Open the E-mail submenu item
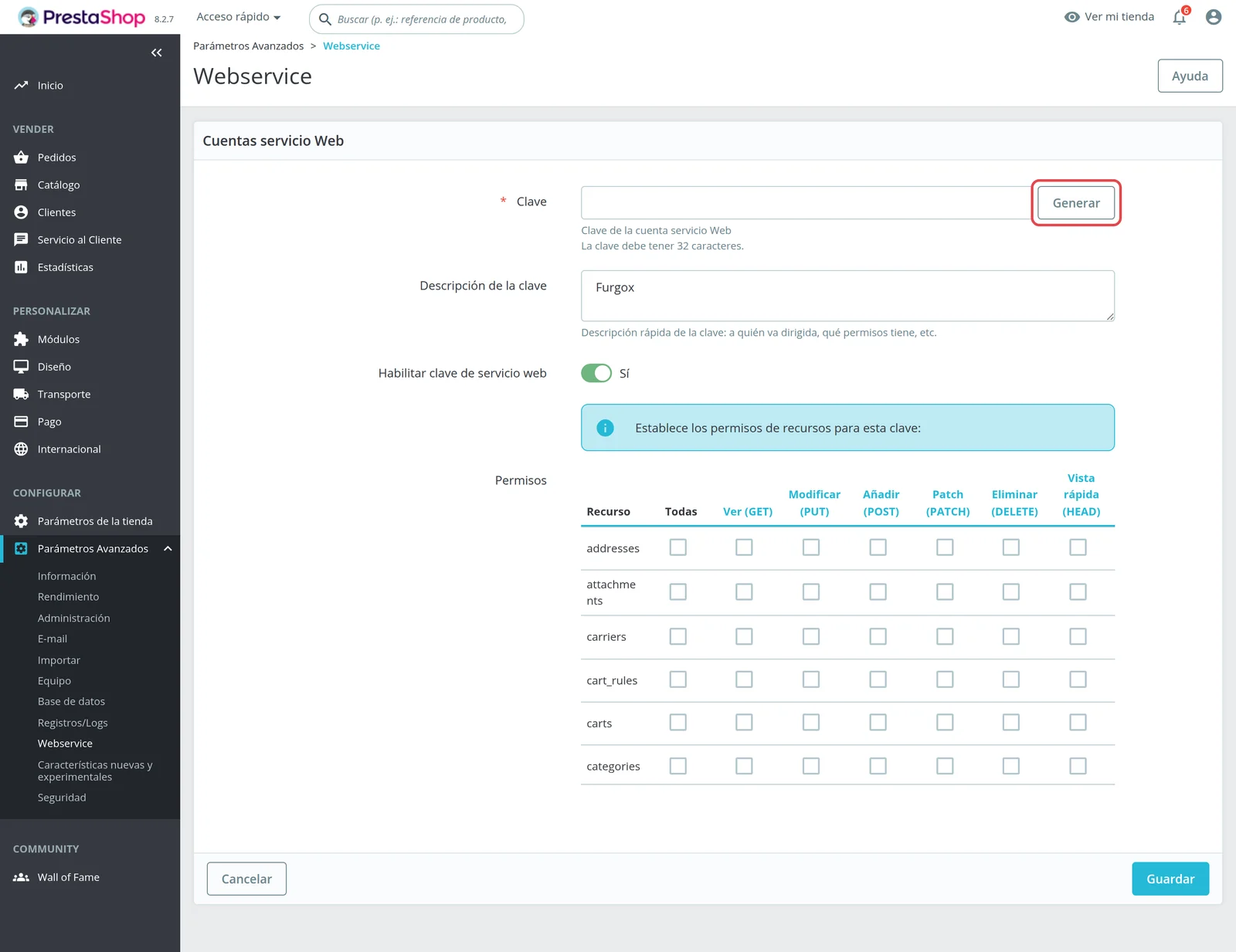1236x952 pixels. coord(53,639)
